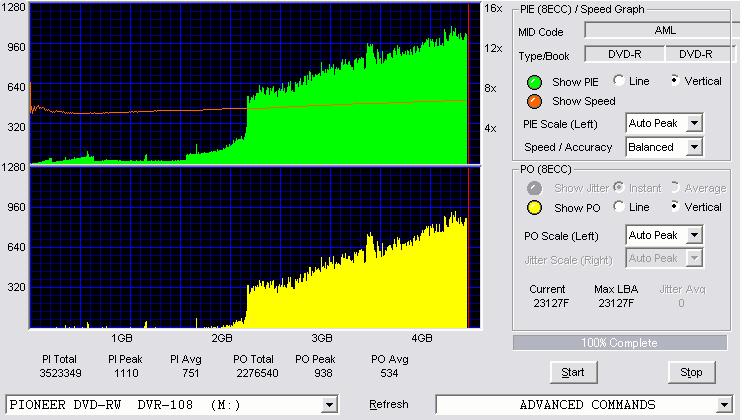Click the Jitter Avg label

click(682, 289)
